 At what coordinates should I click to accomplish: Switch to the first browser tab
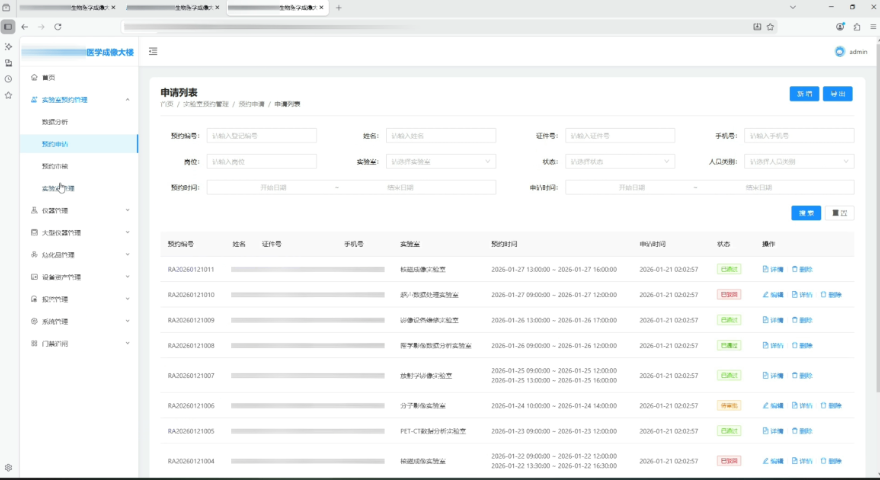(67, 8)
